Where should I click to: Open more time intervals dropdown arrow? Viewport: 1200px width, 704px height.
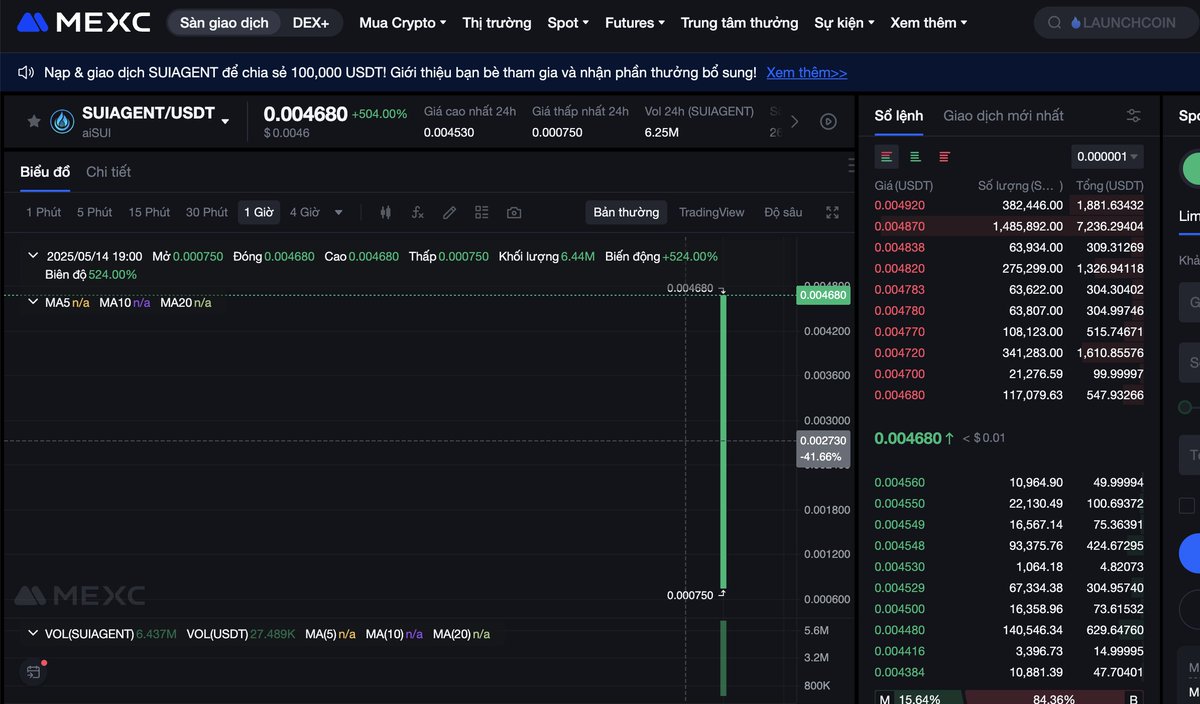pos(339,212)
